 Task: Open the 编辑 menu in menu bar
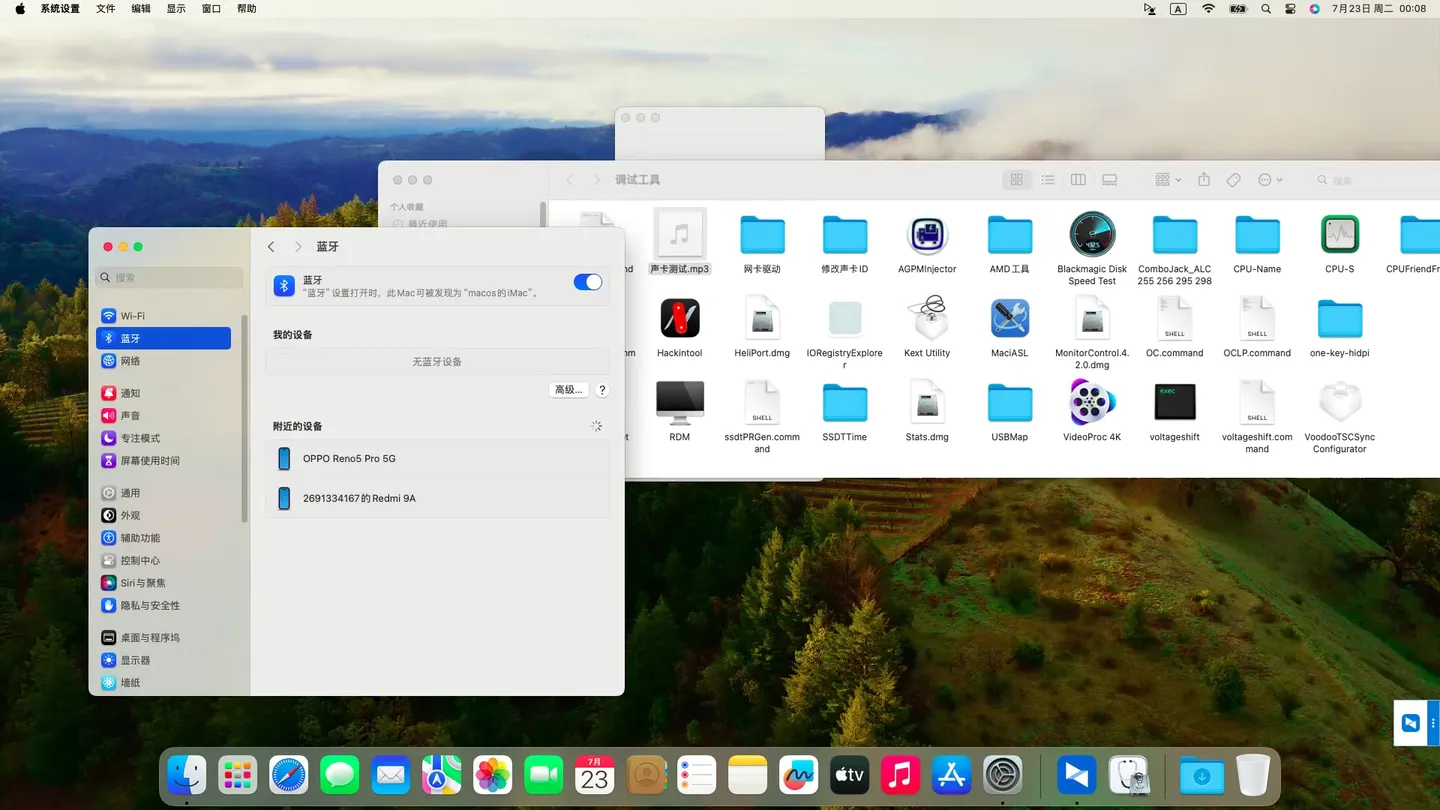click(141, 9)
